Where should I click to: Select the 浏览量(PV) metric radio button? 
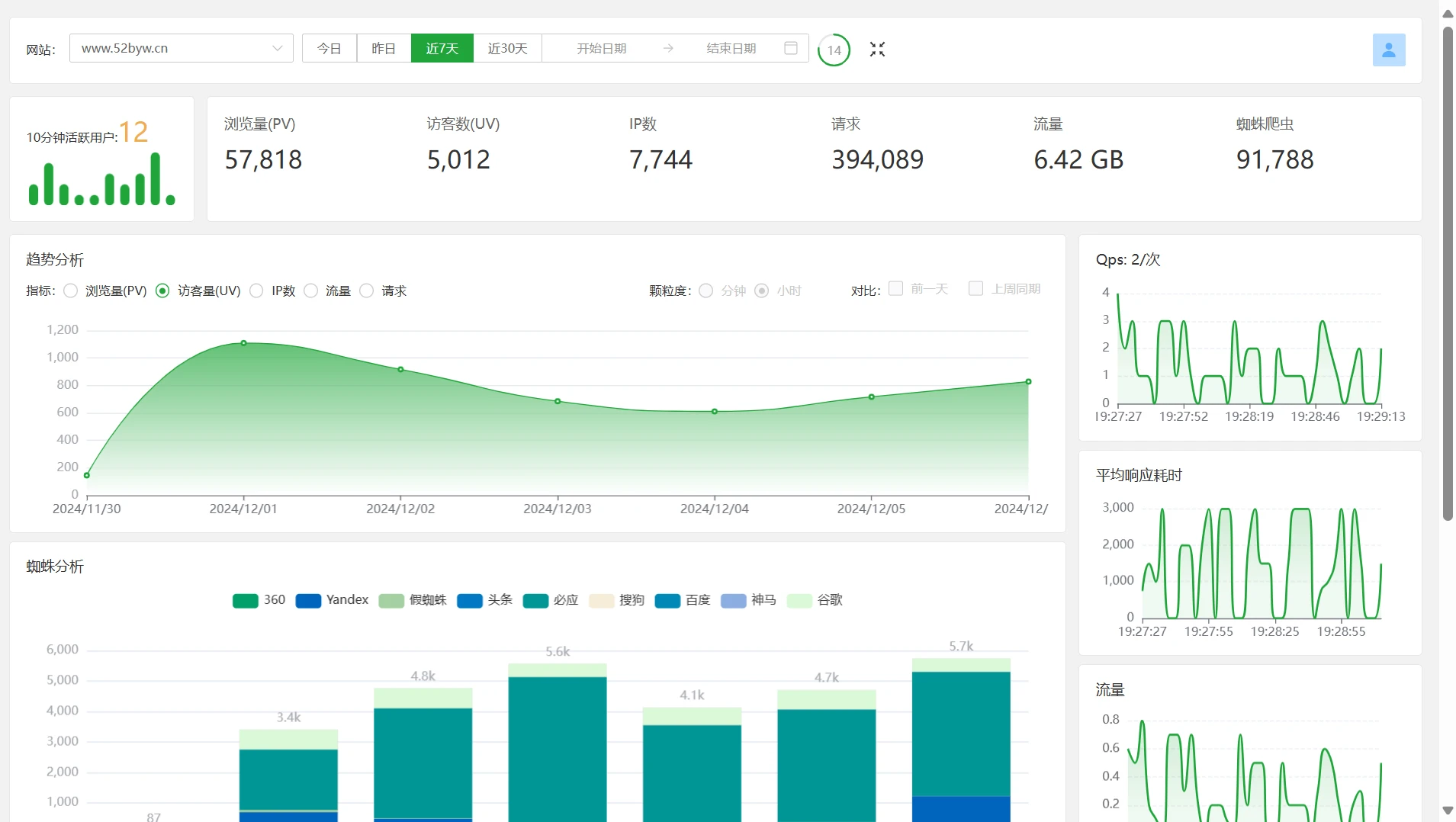(71, 291)
